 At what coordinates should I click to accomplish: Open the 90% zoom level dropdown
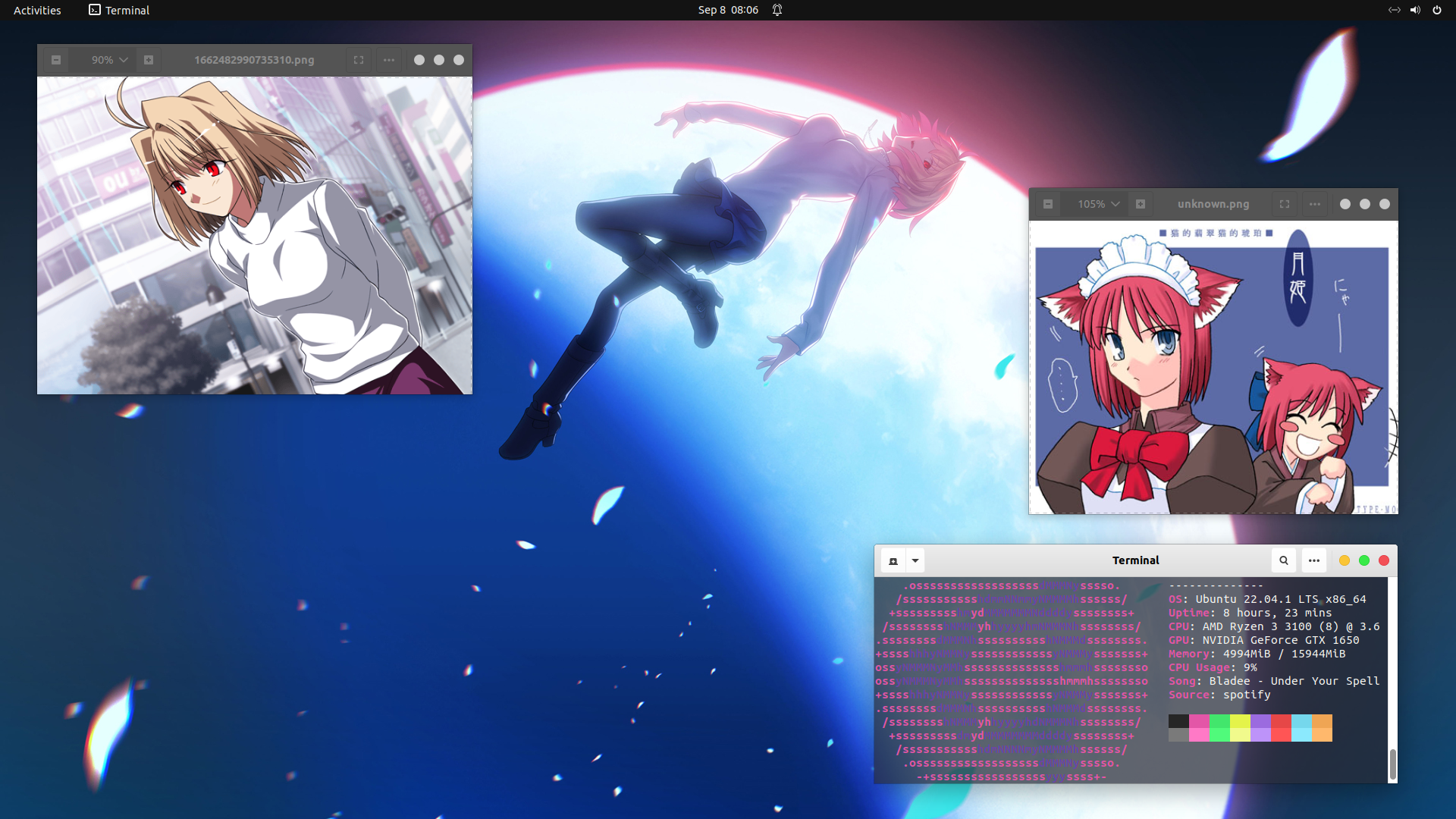click(x=109, y=60)
